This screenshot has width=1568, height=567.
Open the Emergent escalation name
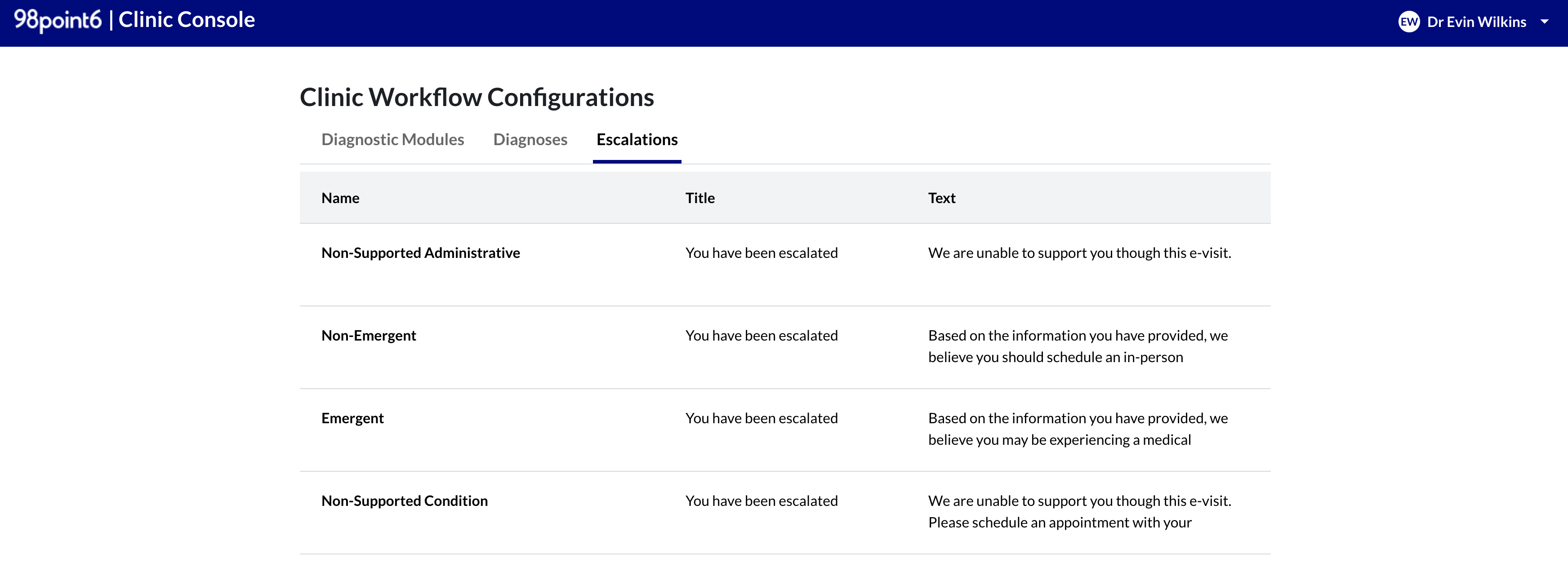coord(352,418)
